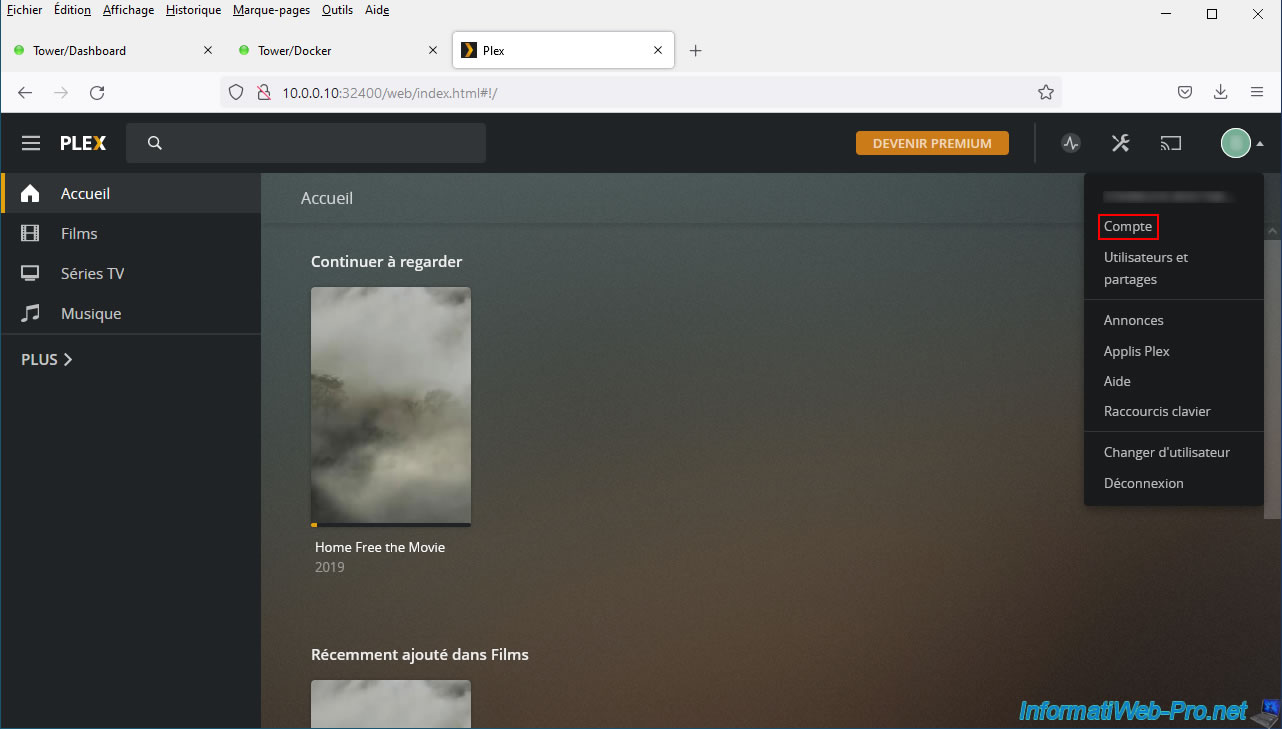Click the Firefox reload page icon
The height and width of the screenshot is (729, 1282).
click(x=97, y=92)
